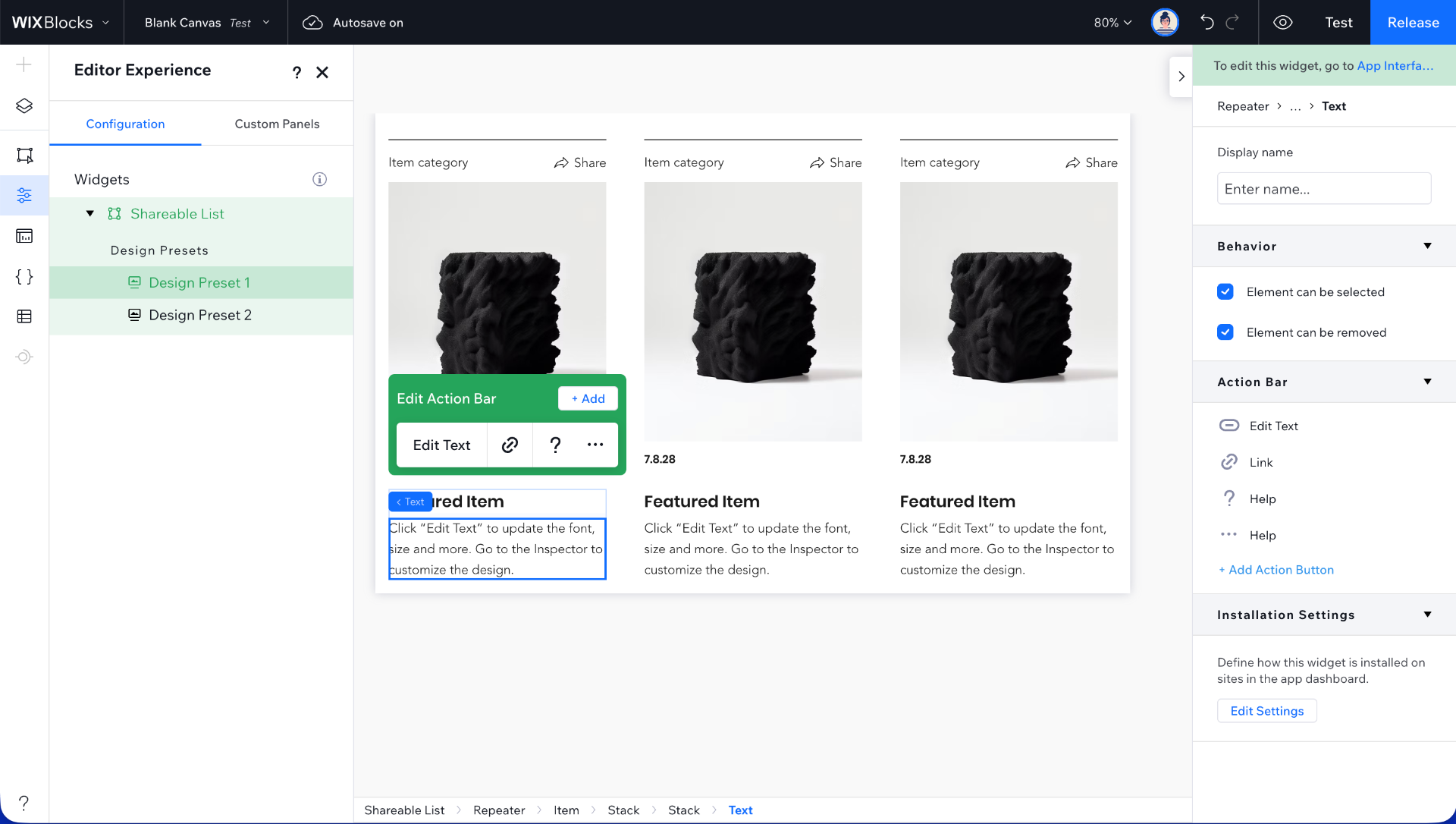Open the Dashboard panel icon in sidebar
Viewport: 1456px width, 824px height.
click(x=24, y=236)
